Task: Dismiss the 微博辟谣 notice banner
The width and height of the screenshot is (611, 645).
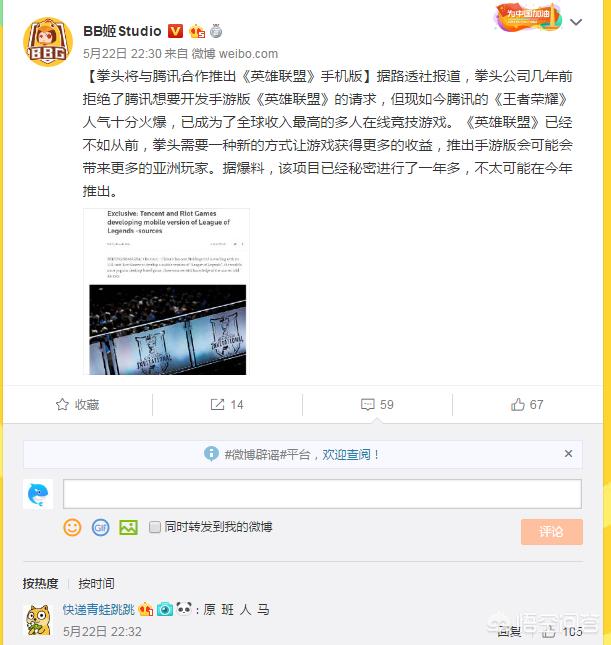Action: tap(568, 453)
